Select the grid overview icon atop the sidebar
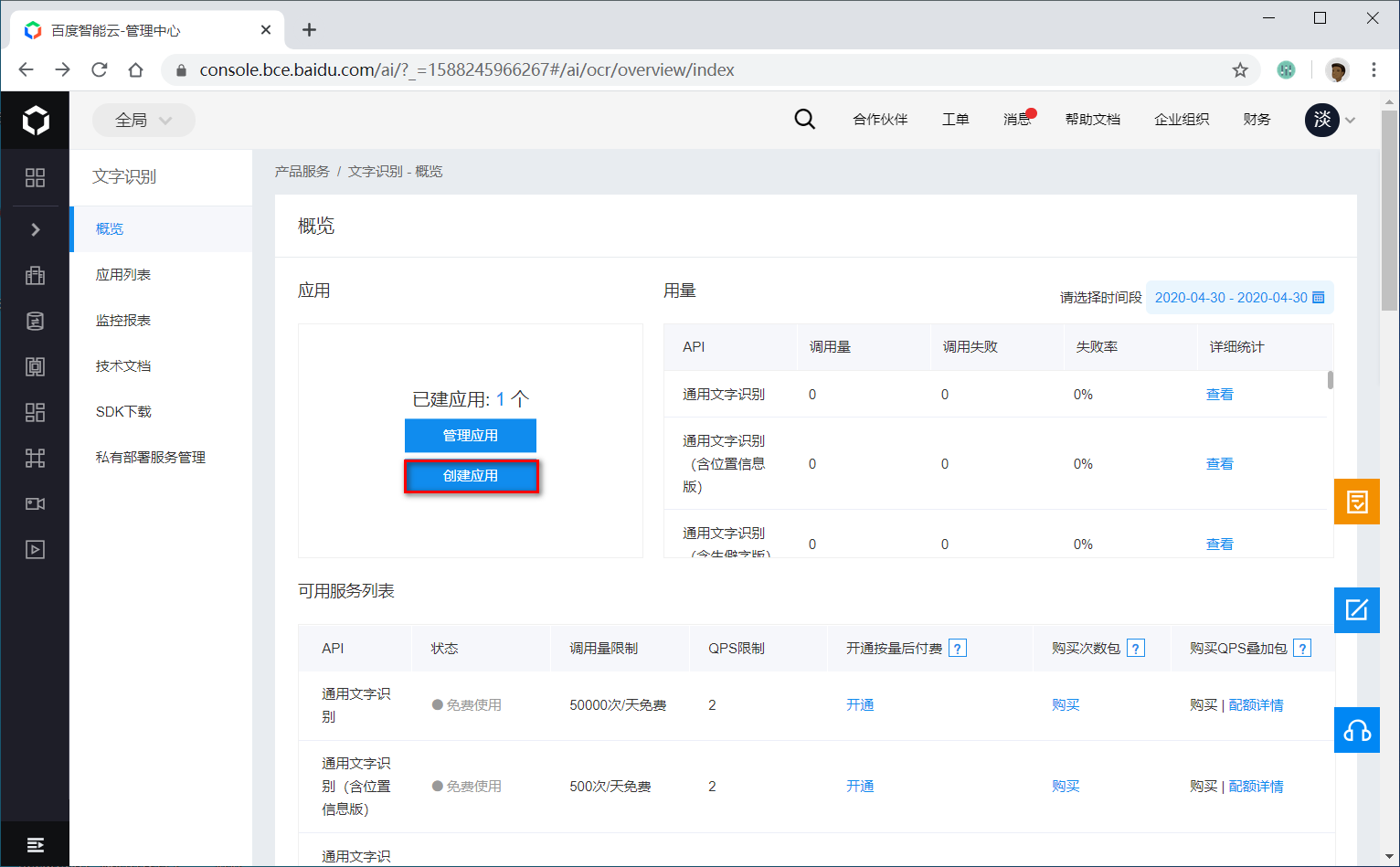 coord(34,179)
